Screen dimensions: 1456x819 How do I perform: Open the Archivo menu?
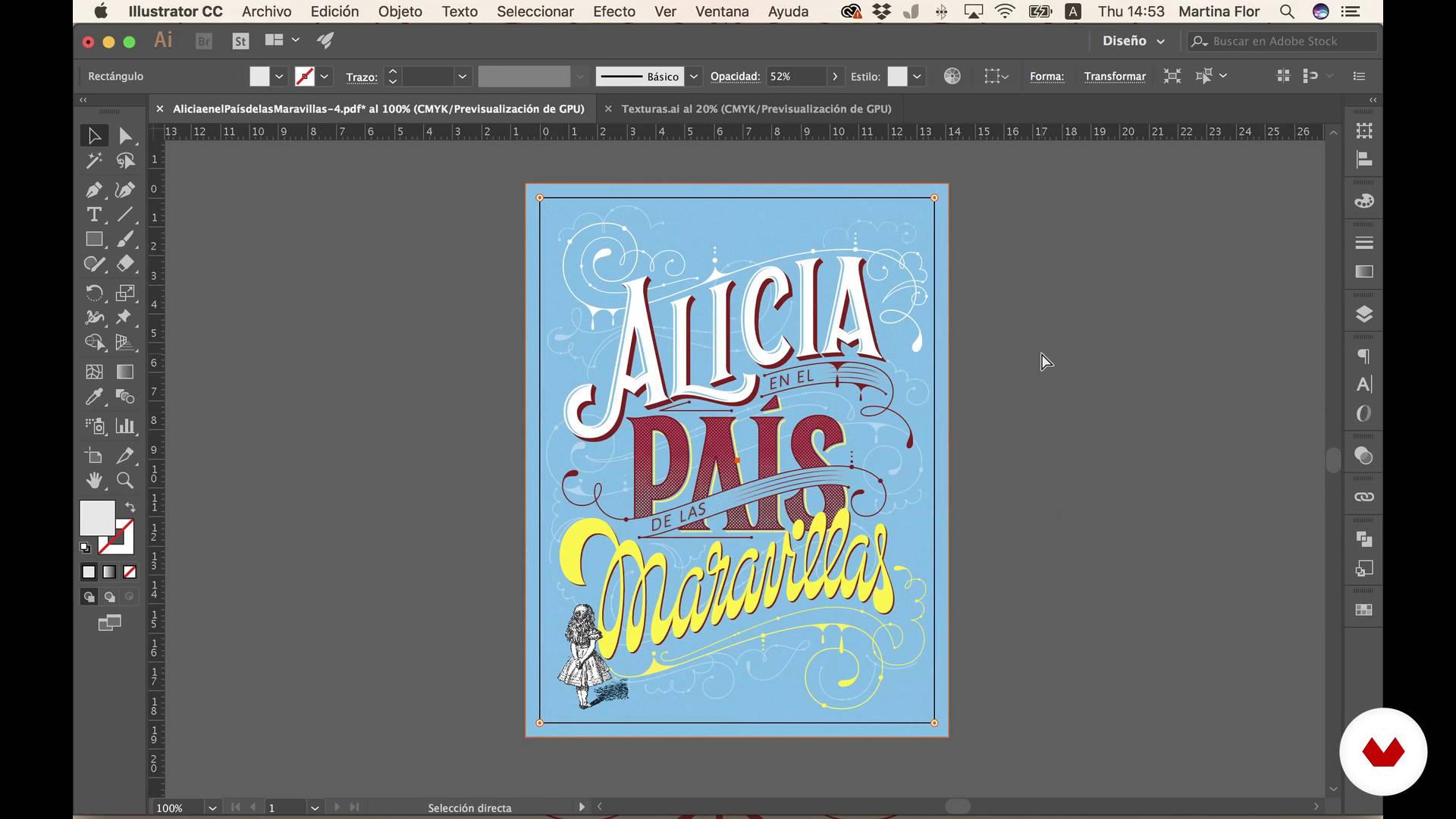pos(266,11)
